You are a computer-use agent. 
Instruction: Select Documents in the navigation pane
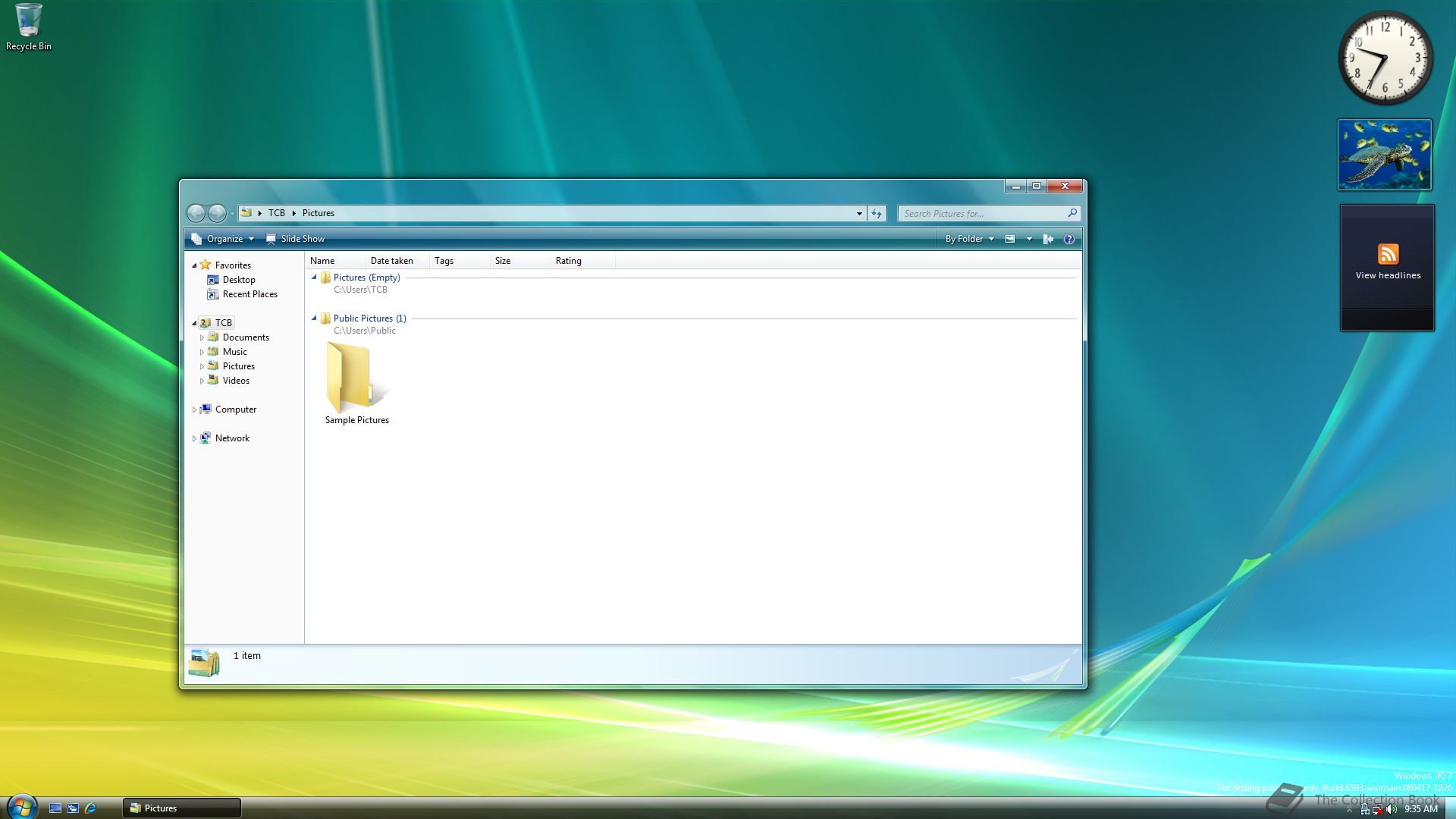[238, 337]
